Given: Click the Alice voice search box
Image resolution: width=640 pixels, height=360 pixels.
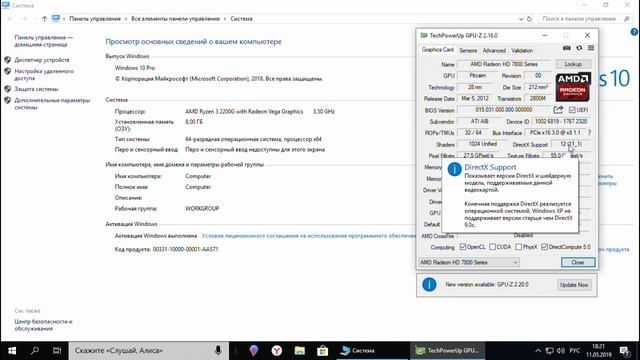Looking at the screenshot, I should coord(149,351).
